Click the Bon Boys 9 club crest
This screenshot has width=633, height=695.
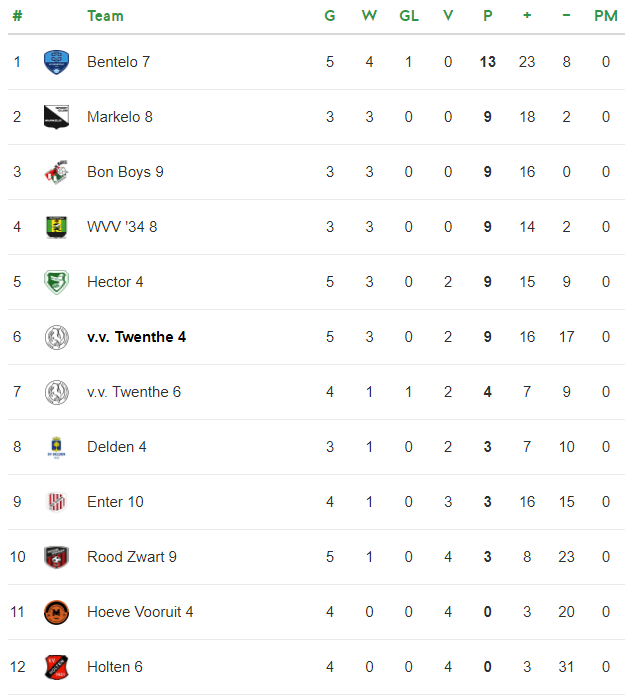tap(56, 172)
